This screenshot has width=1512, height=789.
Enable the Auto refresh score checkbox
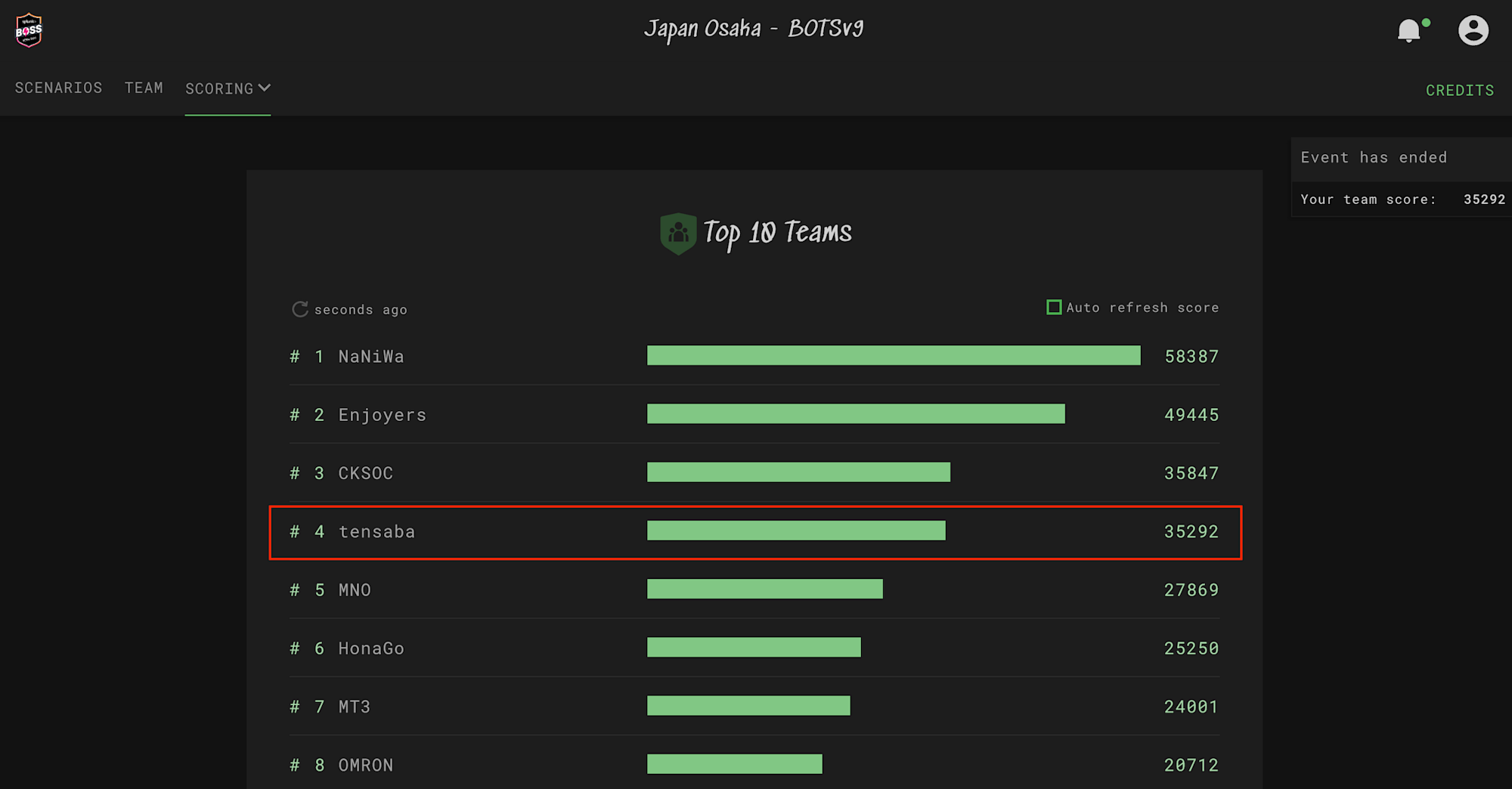coord(1054,308)
